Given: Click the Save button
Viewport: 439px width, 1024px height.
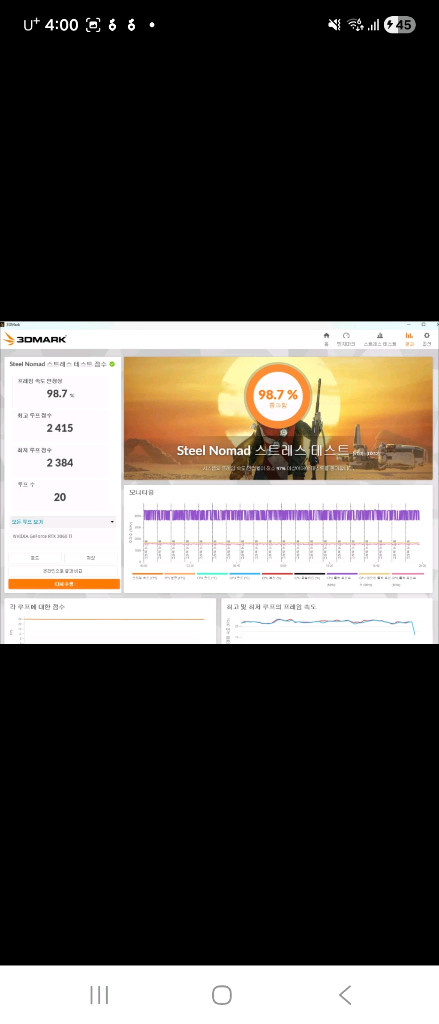Looking at the screenshot, I should pyautogui.click(x=91, y=558).
